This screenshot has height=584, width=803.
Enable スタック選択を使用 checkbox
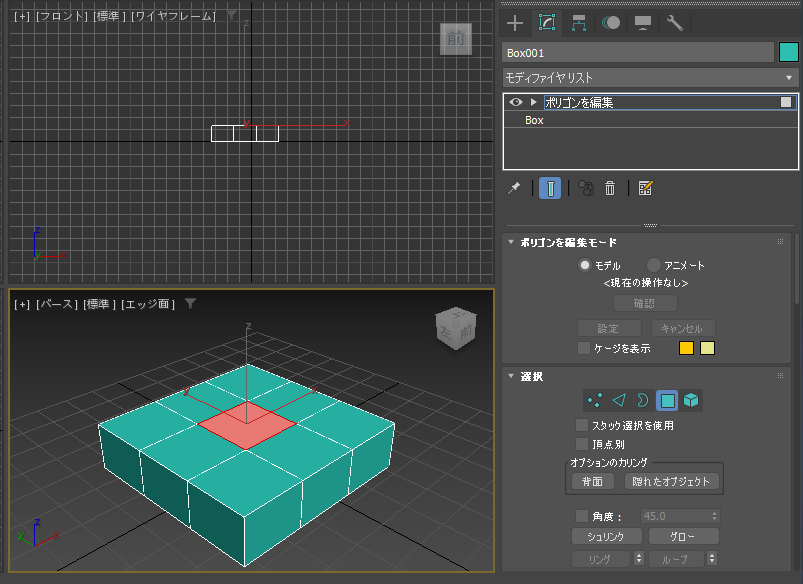tap(582, 425)
